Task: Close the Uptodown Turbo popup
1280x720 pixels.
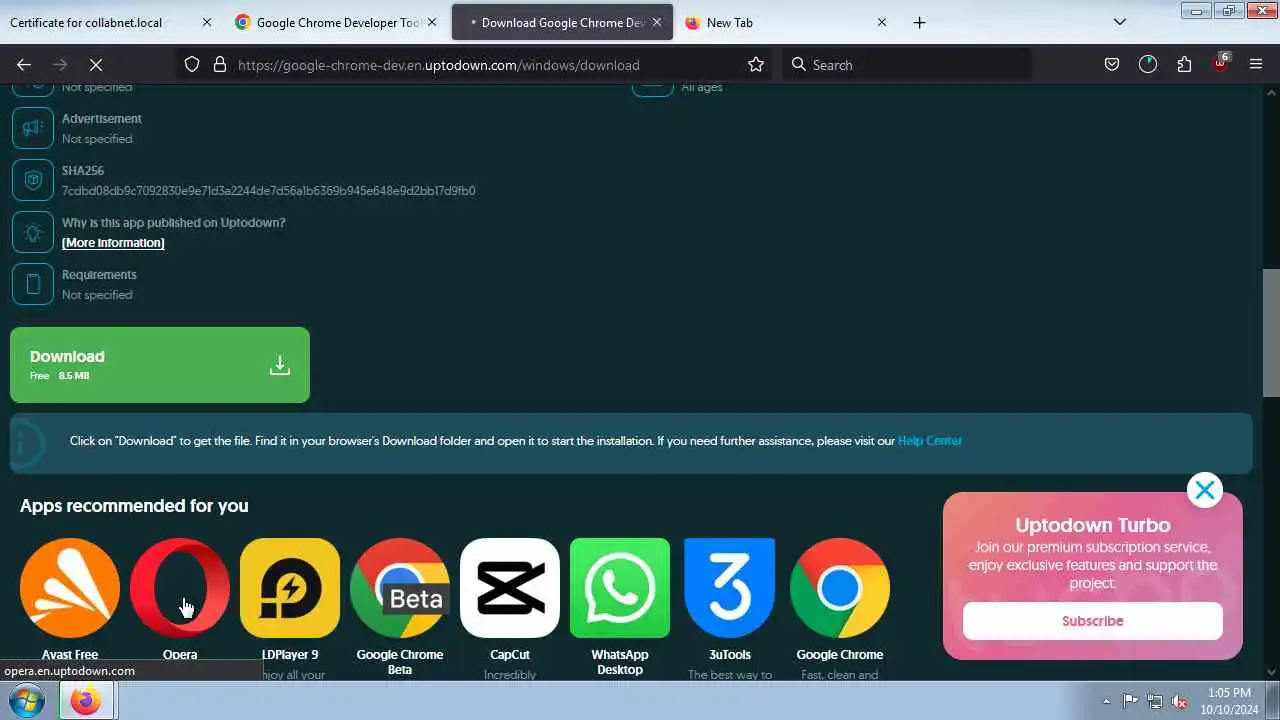Action: tap(1205, 490)
